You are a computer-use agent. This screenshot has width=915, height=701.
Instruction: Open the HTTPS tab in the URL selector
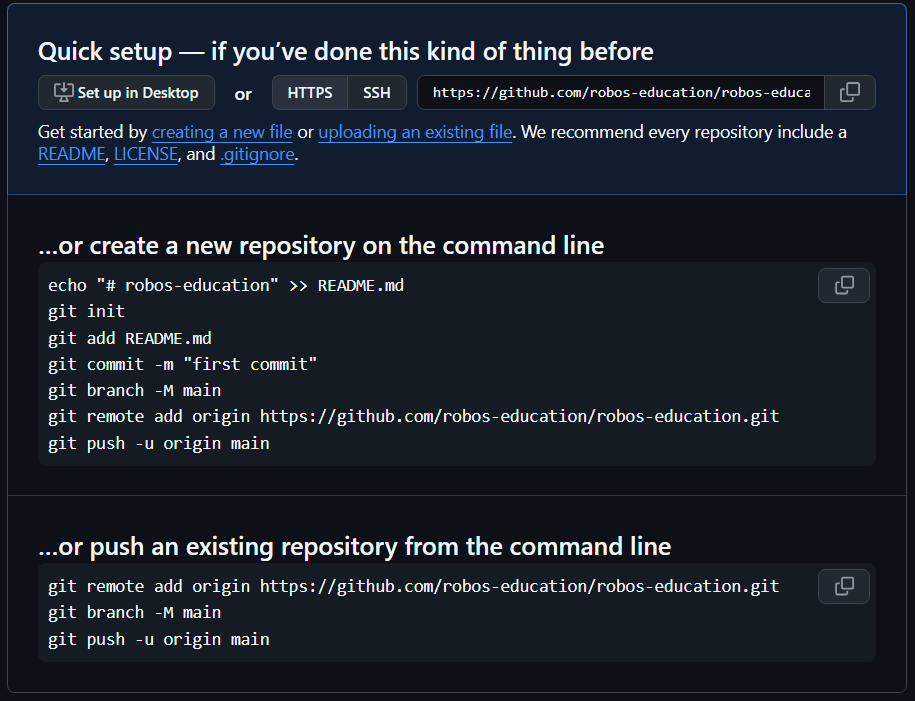310,91
